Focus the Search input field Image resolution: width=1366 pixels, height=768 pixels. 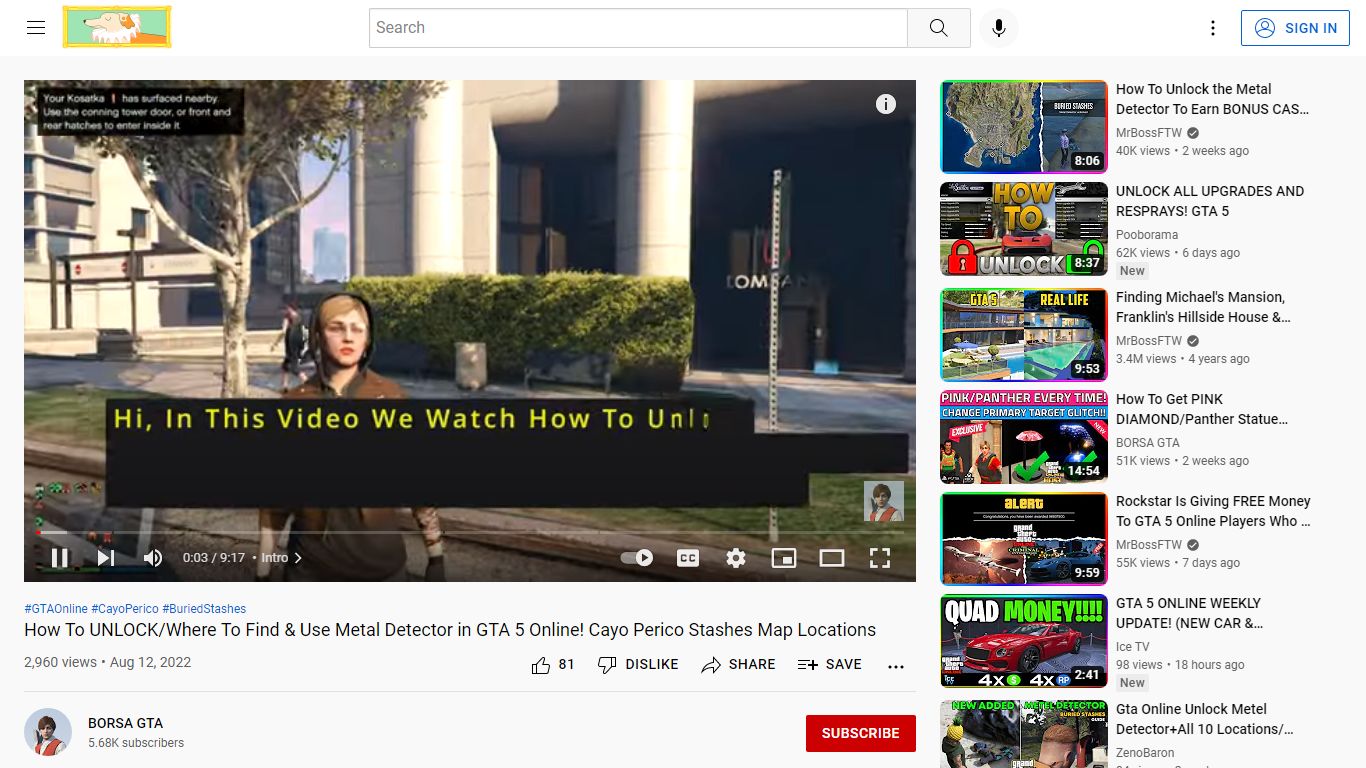coord(638,28)
